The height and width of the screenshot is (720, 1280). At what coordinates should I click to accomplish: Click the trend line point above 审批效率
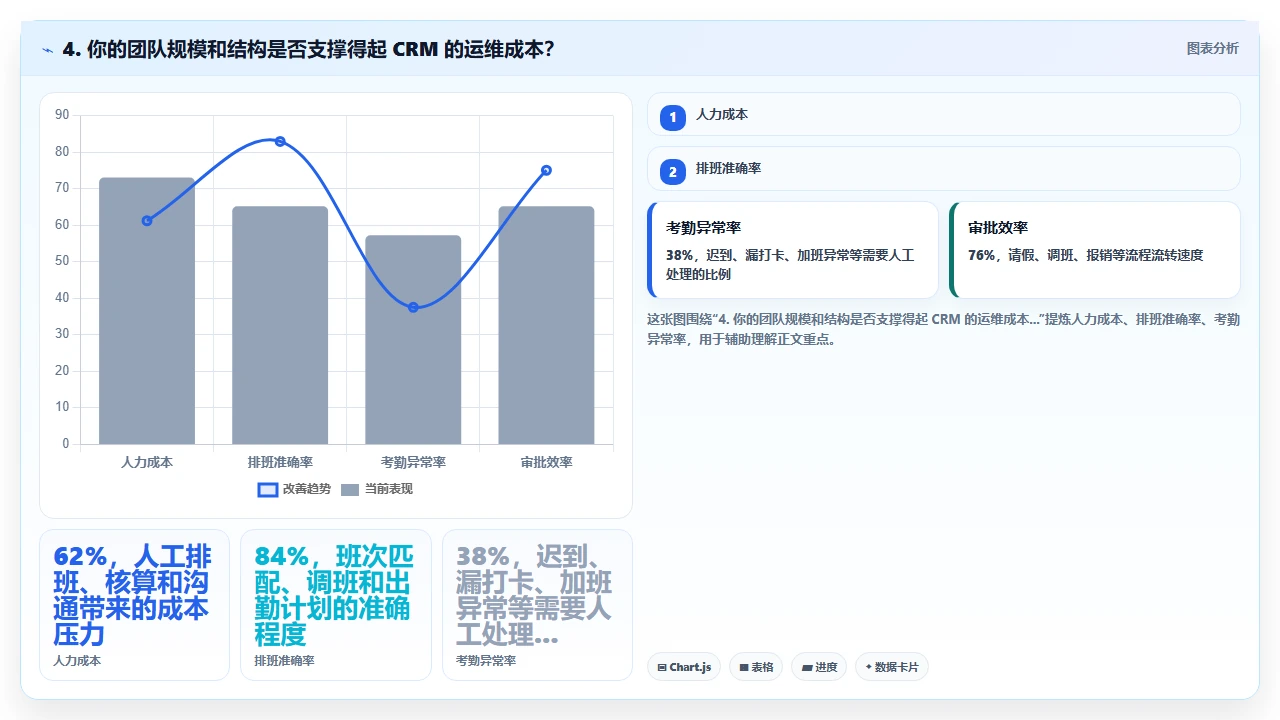pos(546,170)
